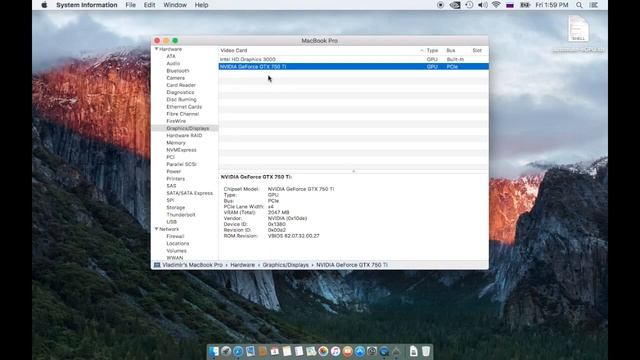
Task: Open the NVIDIA menu bar icon
Action: (x=455, y=5)
